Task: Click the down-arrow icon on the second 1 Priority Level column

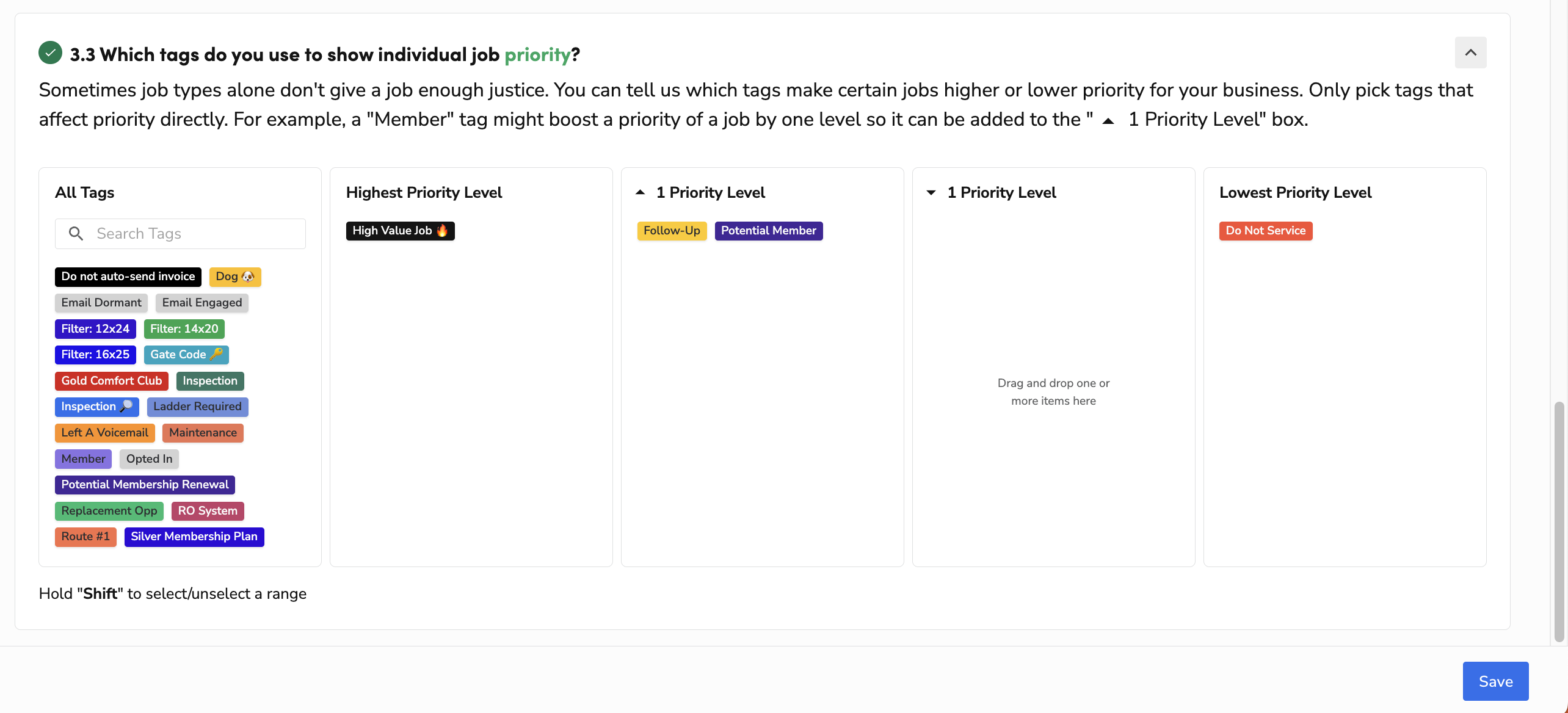Action: [931, 192]
